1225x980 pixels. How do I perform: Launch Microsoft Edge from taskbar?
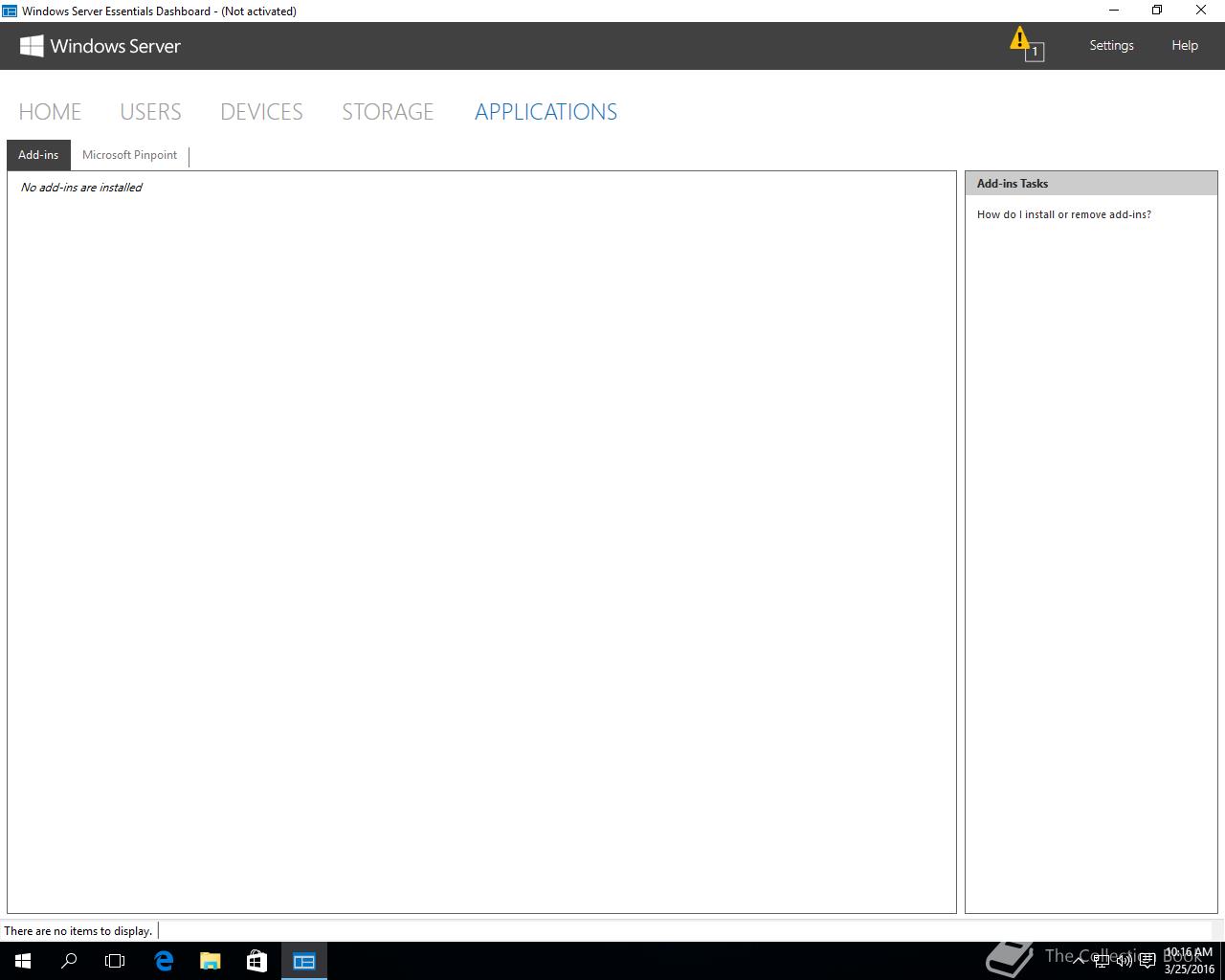(x=164, y=961)
